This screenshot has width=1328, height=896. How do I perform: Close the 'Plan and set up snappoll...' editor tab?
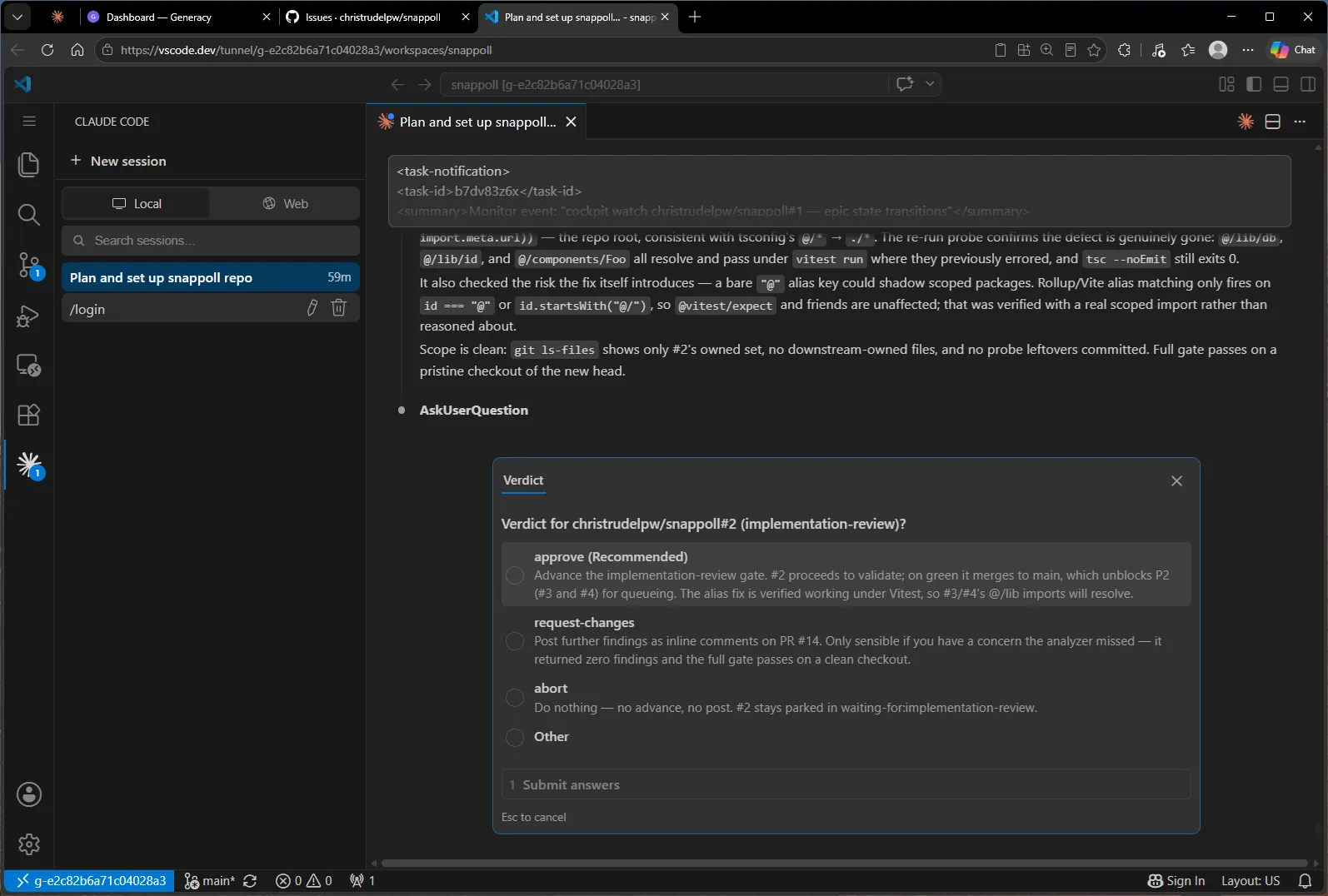point(571,122)
